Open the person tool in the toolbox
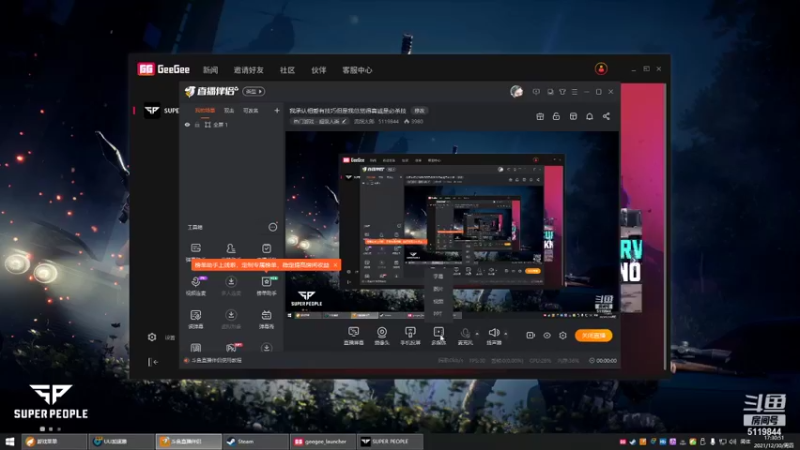 point(231,248)
